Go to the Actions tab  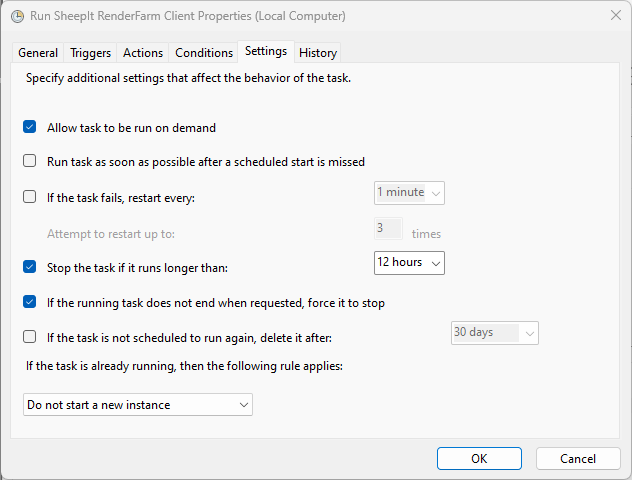tap(143, 53)
